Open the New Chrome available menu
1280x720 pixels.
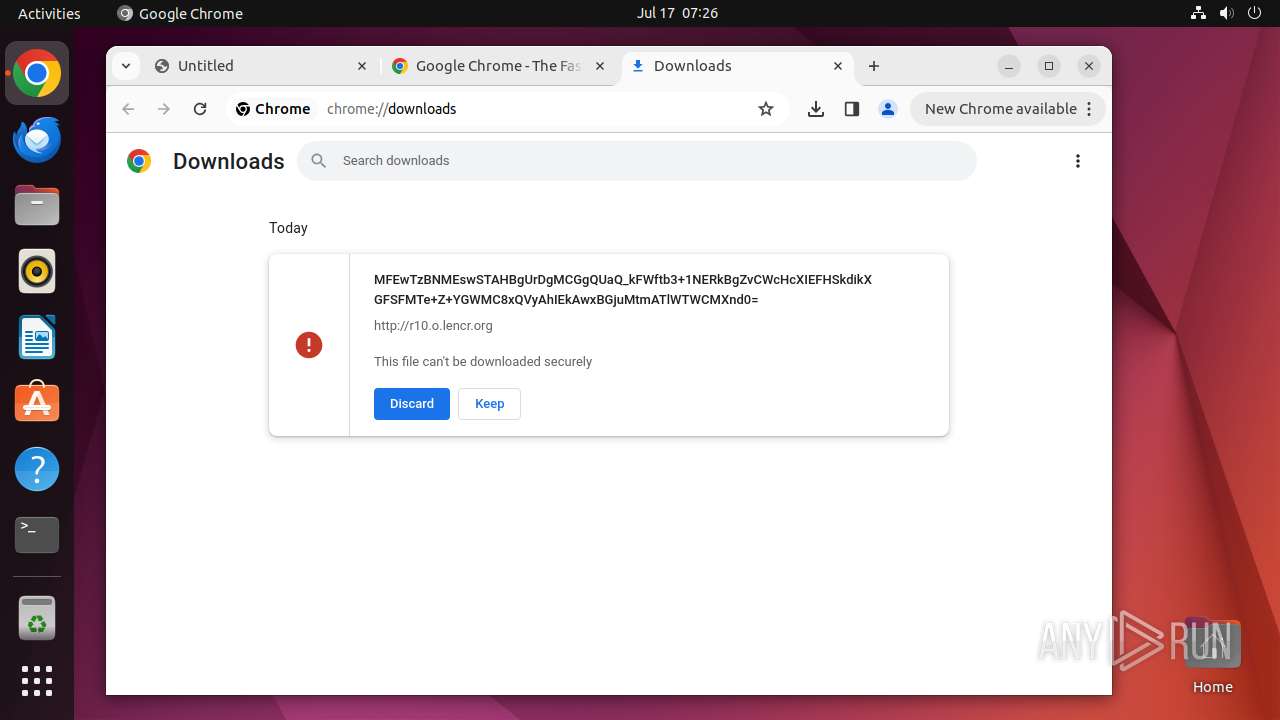(1008, 109)
